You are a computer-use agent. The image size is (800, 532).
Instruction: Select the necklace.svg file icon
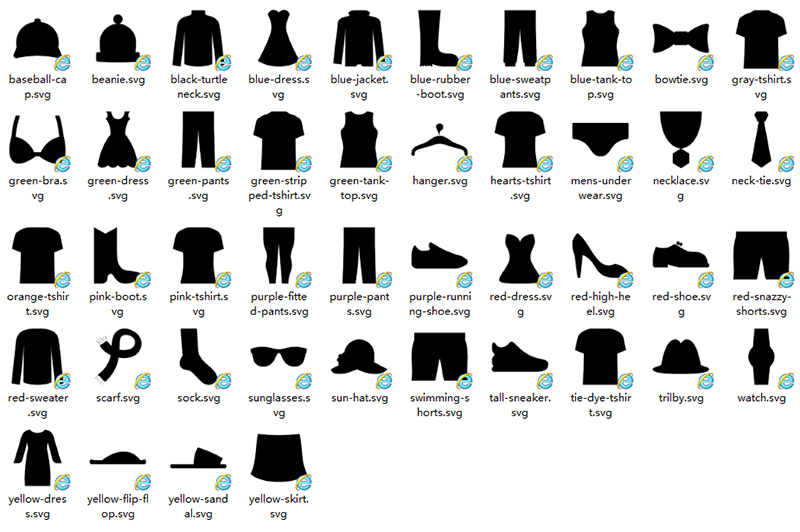tap(681, 142)
